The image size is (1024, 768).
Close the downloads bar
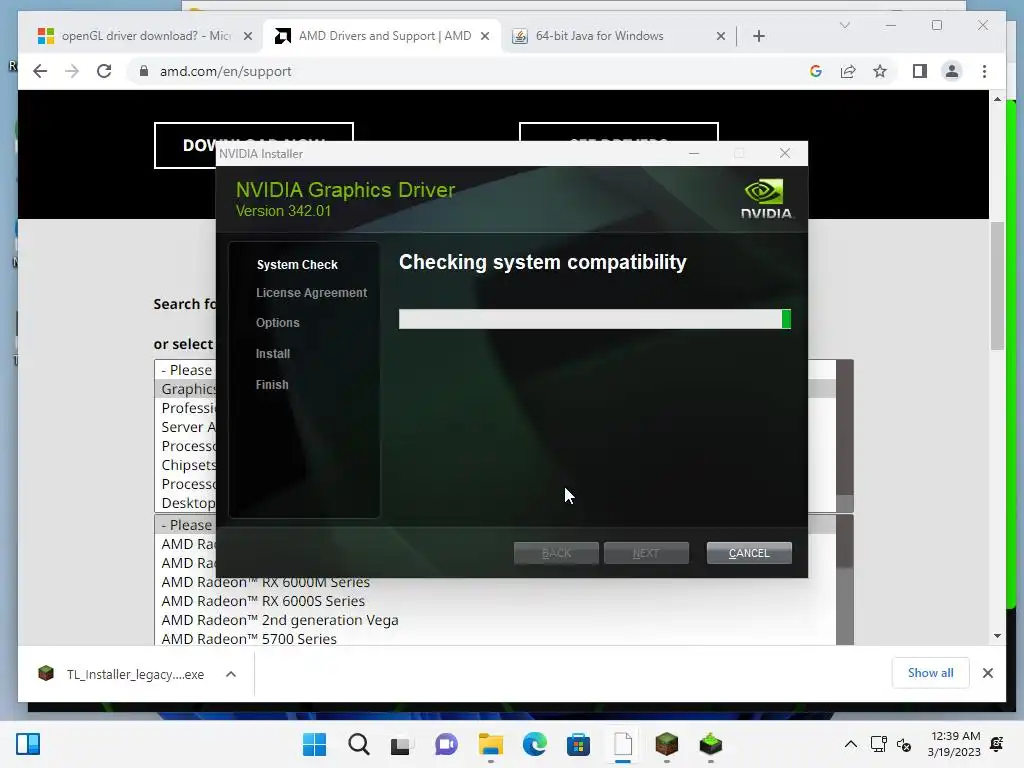(x=987, y=673)
